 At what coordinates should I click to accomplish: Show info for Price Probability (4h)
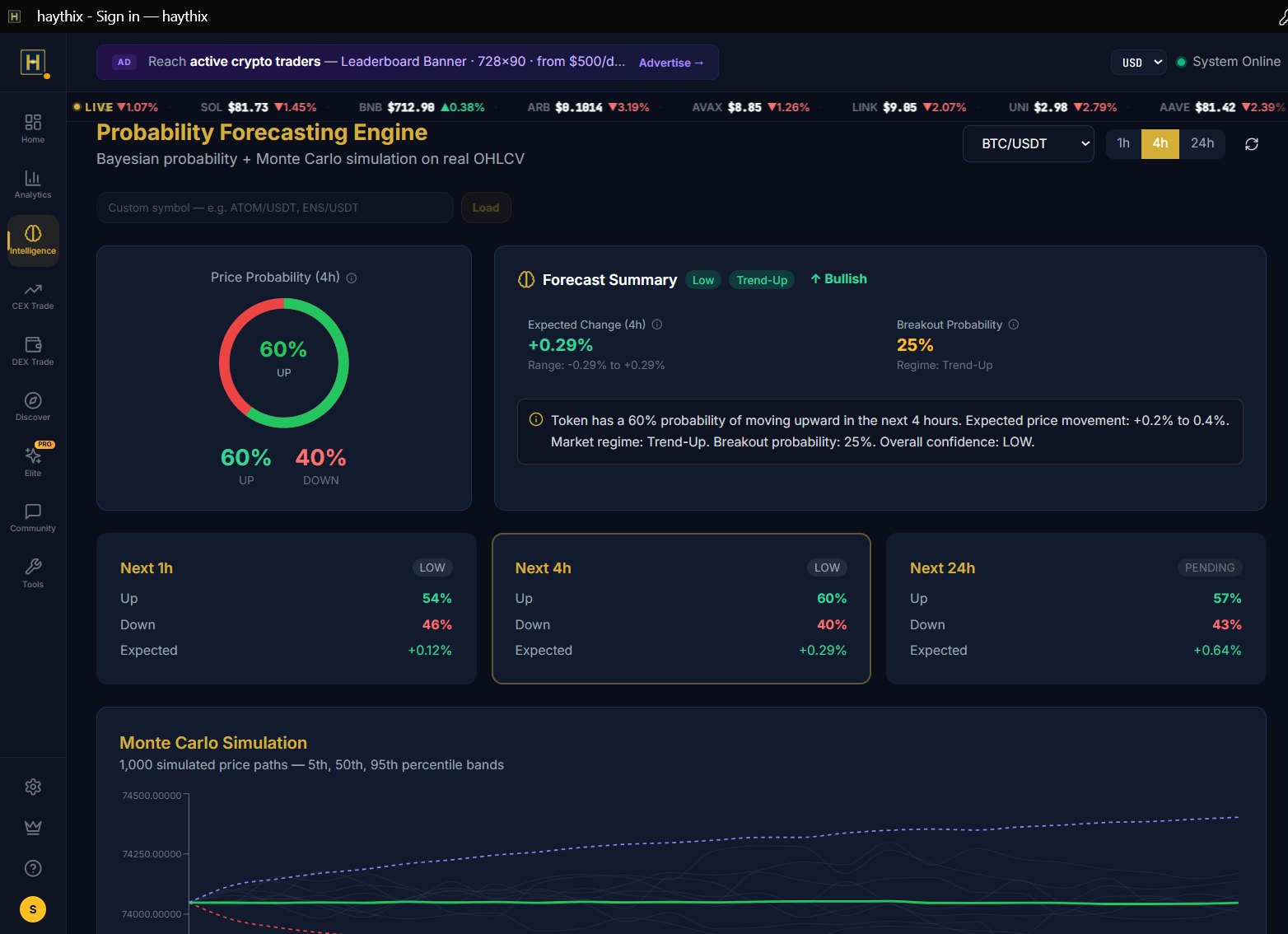[352, 278]
